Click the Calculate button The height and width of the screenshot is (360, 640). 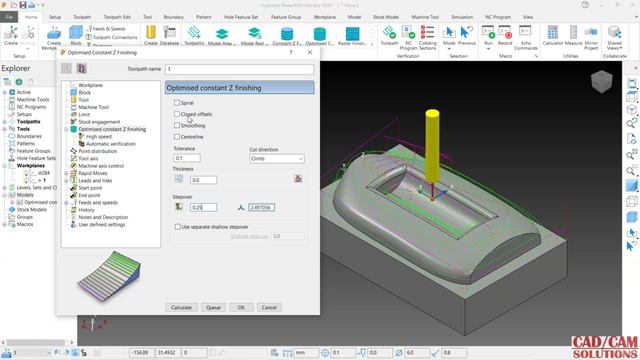pos(181,307)
